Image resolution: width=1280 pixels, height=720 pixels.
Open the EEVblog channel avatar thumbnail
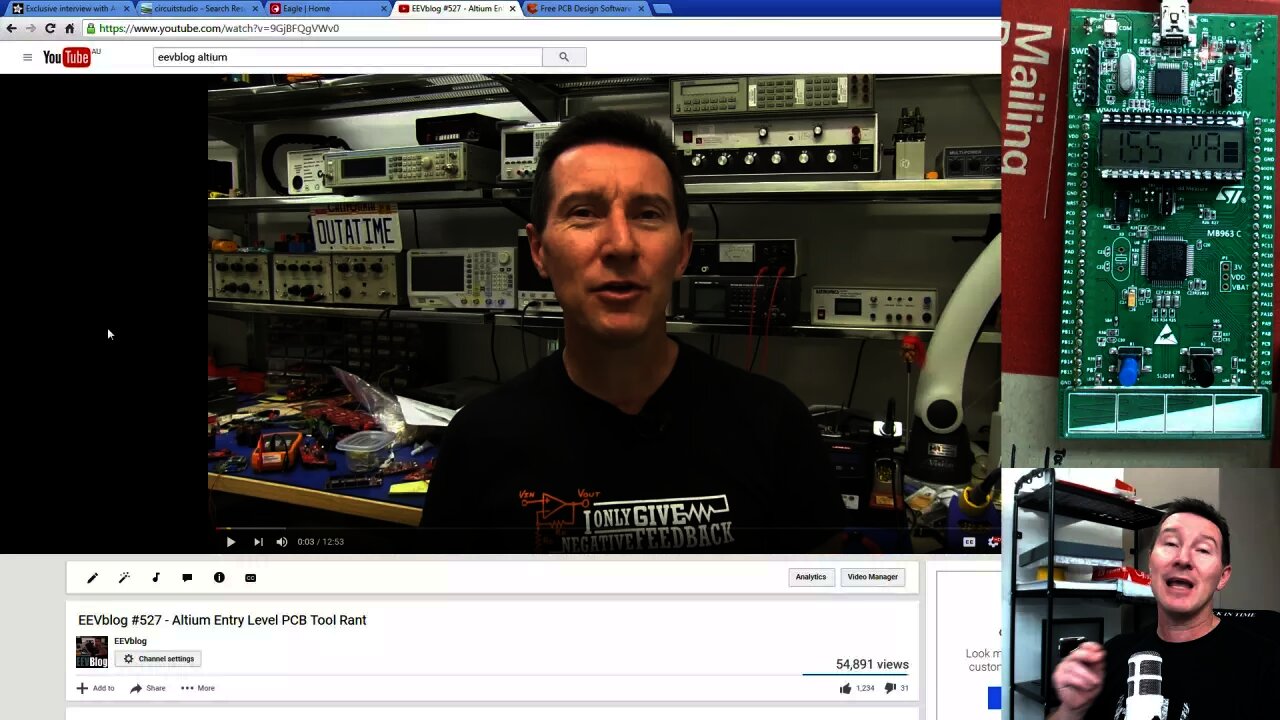click(92, 652)
